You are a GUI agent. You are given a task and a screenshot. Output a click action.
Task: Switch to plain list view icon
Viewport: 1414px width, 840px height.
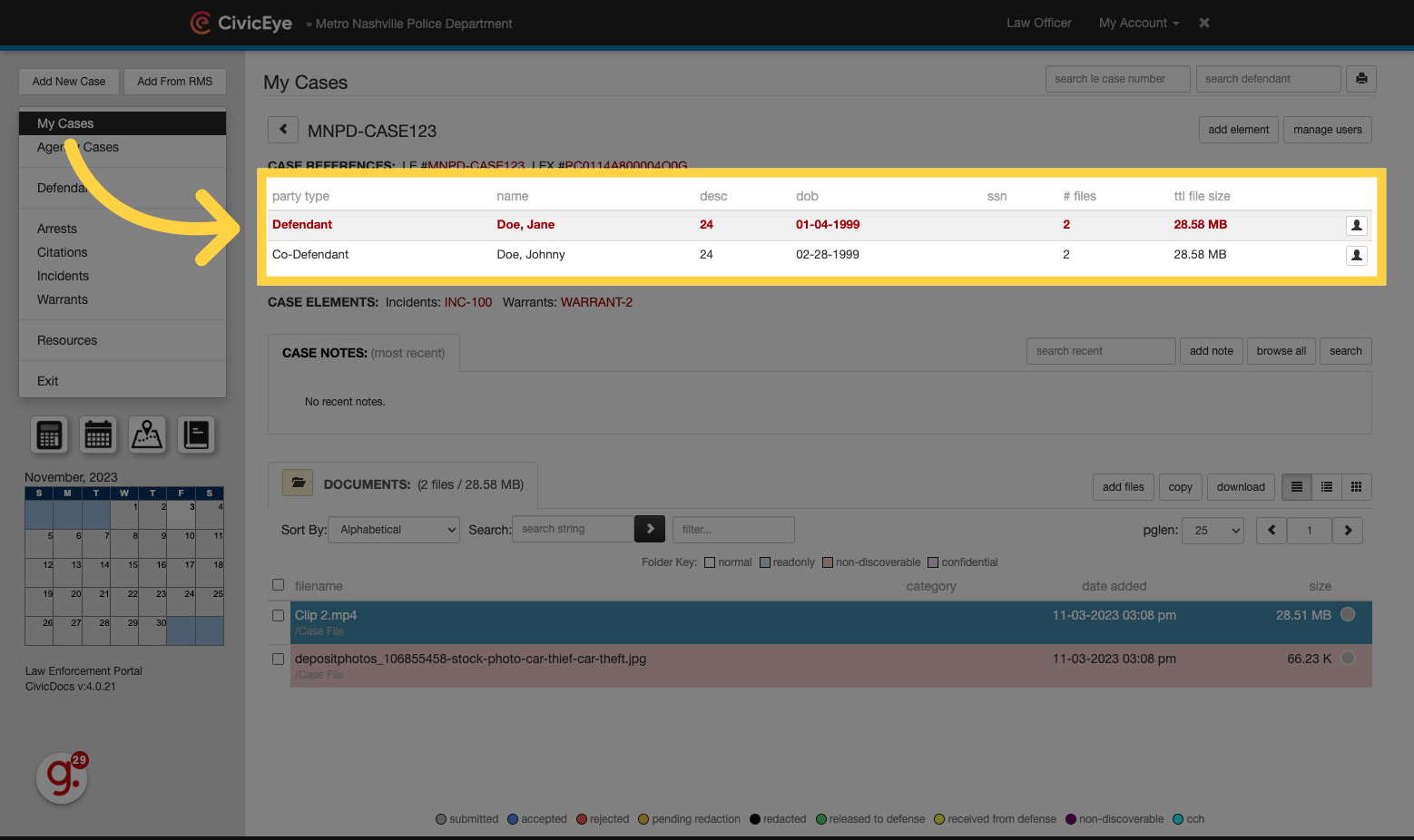pos(1297,487)
